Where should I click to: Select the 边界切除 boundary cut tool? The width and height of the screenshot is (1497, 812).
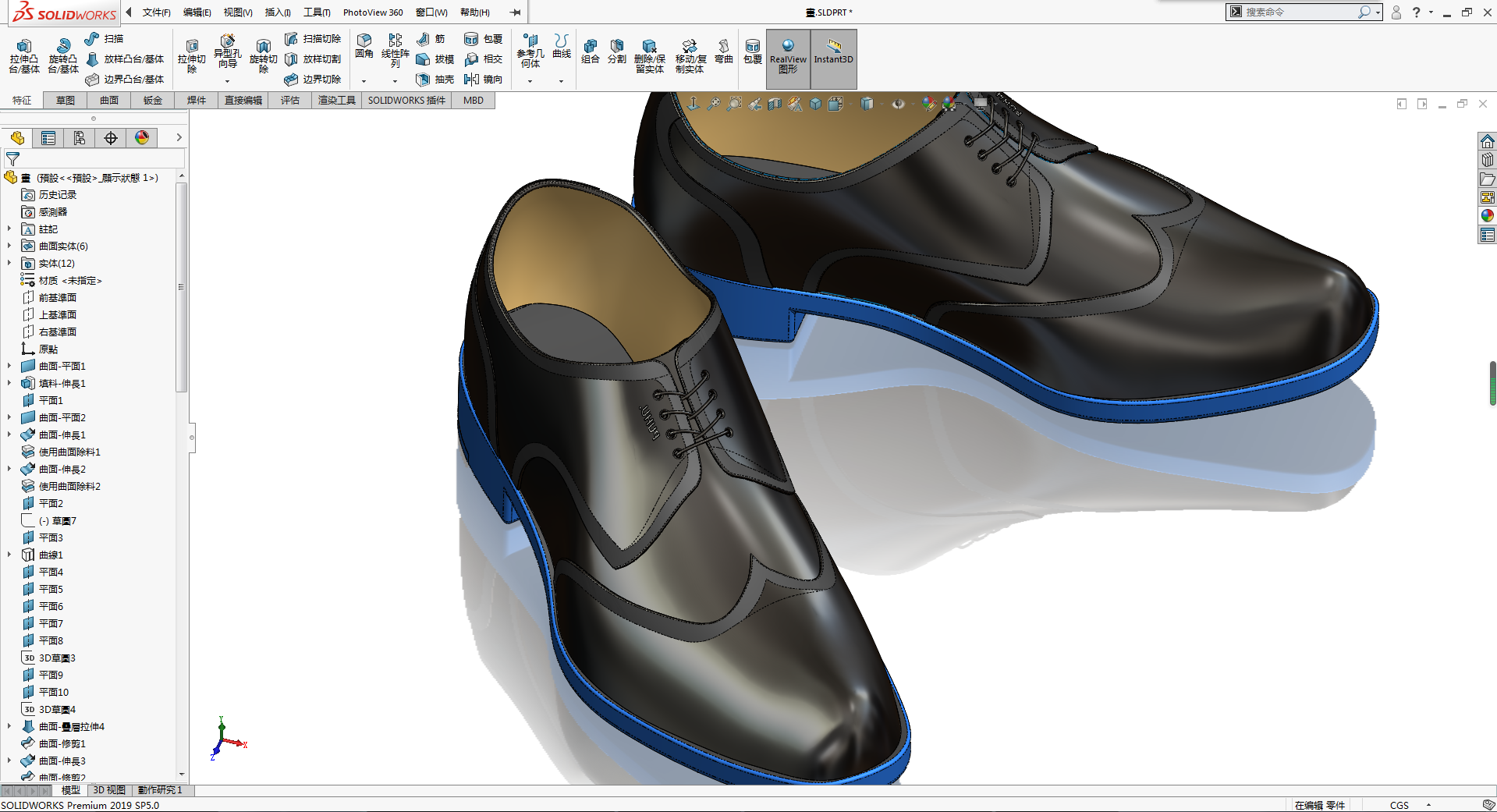click(x=313, y=79)
